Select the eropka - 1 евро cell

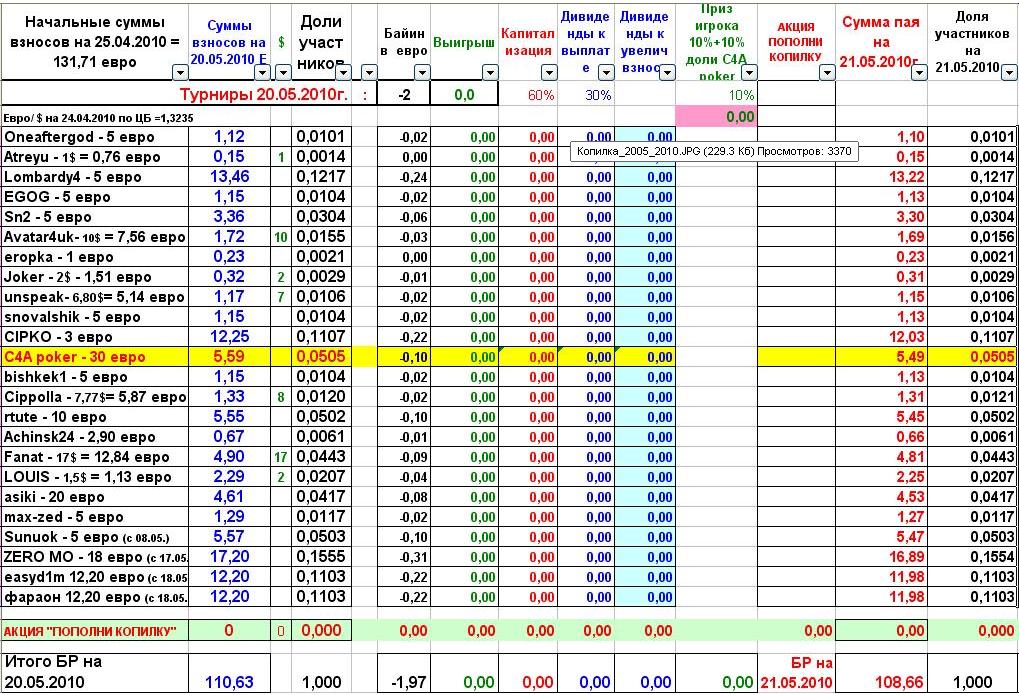click(95, 256)
